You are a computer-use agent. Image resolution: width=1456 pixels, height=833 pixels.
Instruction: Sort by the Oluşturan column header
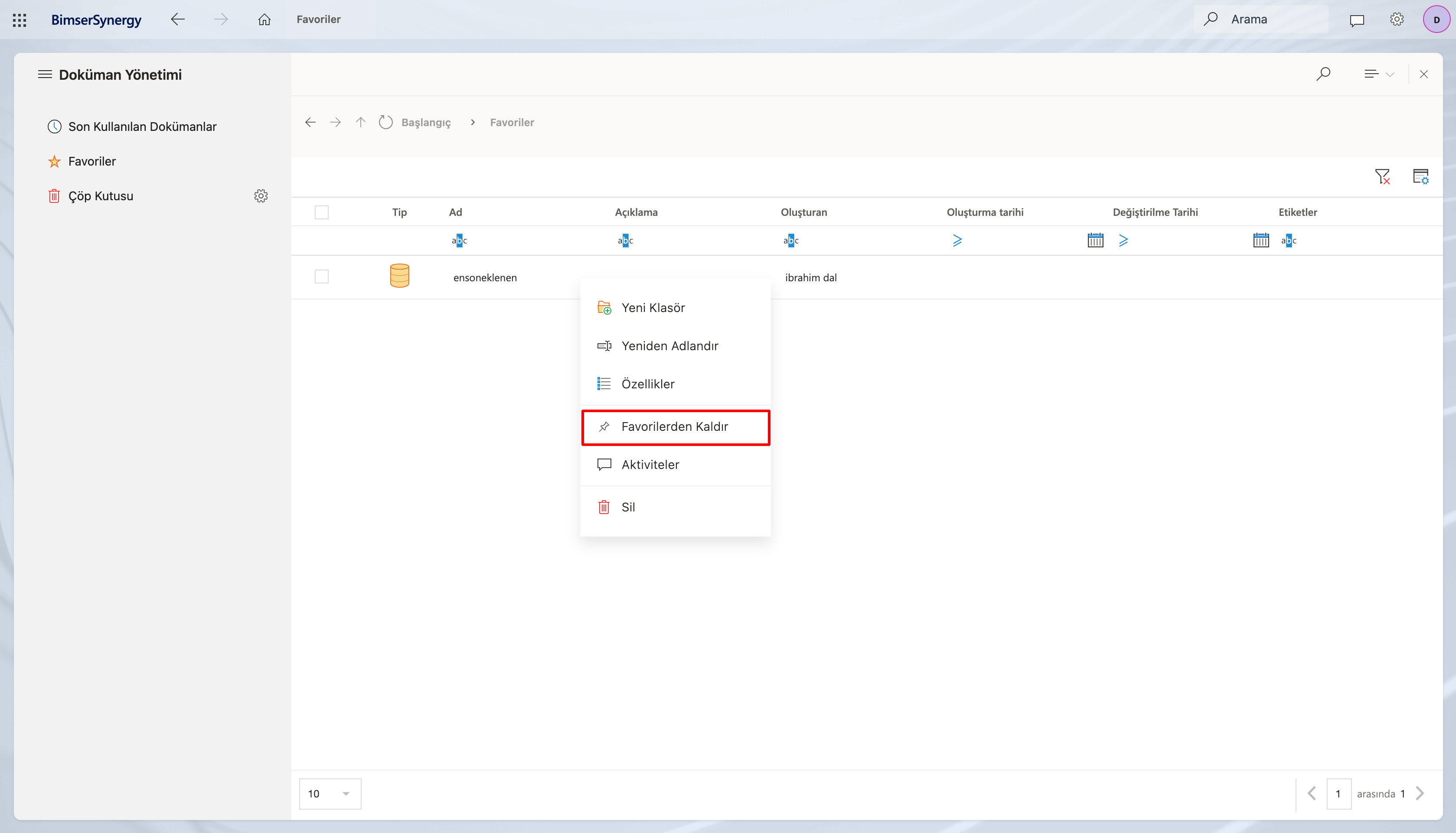pos(804,212)
